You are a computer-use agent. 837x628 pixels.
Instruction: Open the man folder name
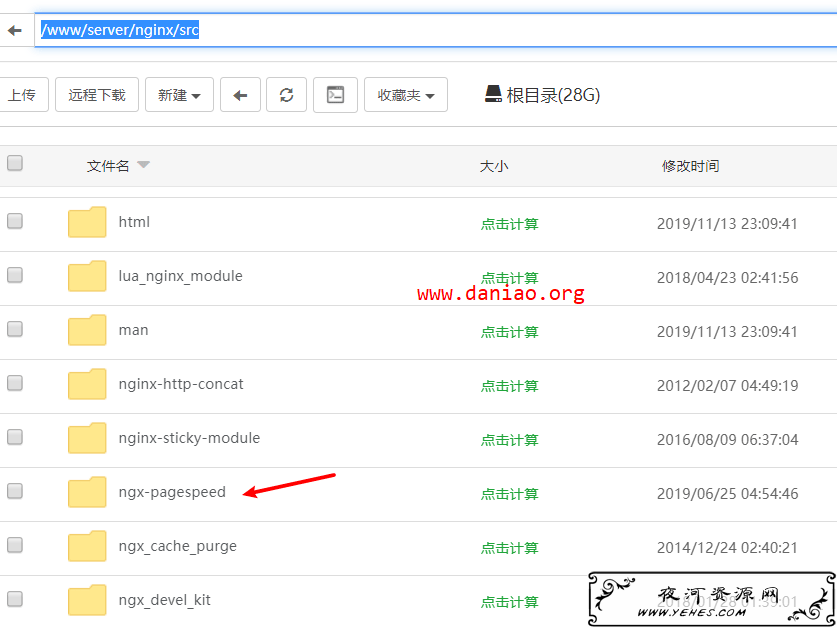point(133,330)
